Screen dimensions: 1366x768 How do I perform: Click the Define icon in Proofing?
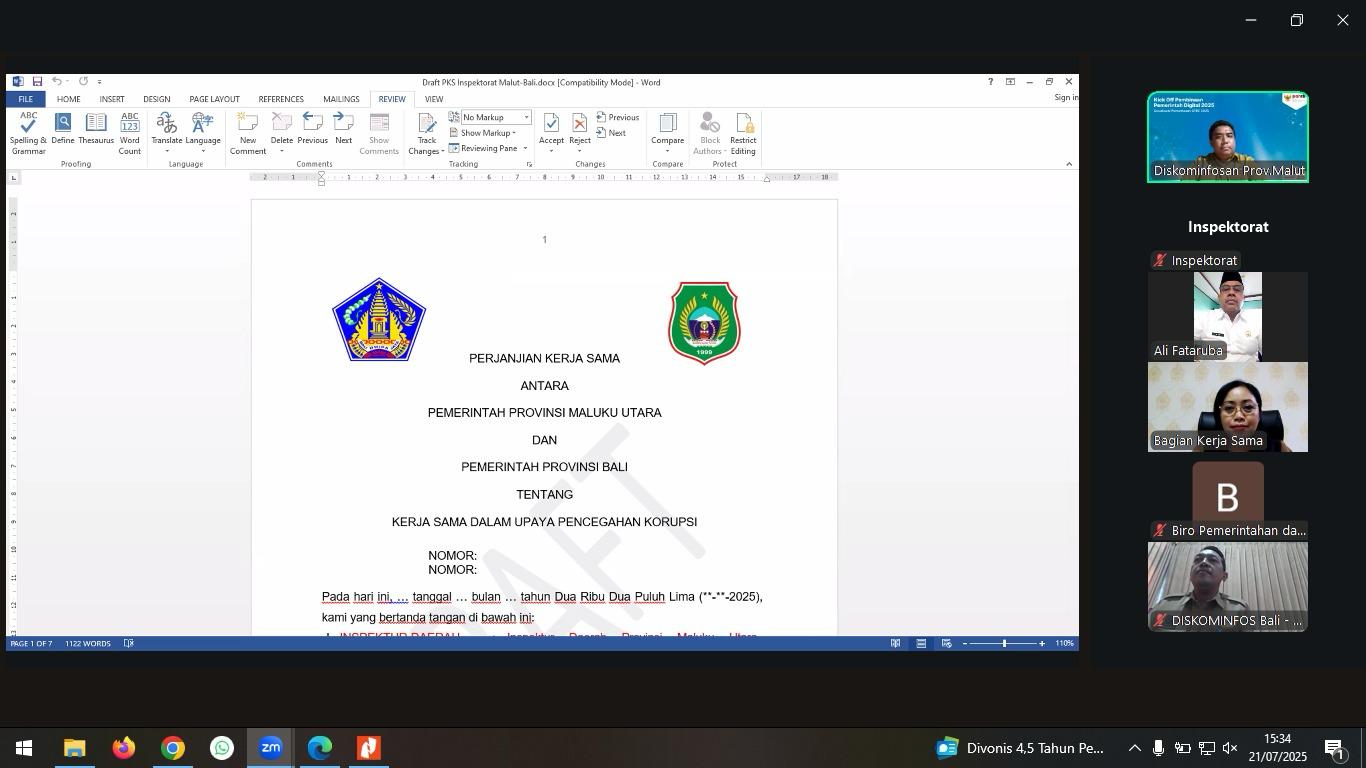pyautogui.click(x=63, y=133)
